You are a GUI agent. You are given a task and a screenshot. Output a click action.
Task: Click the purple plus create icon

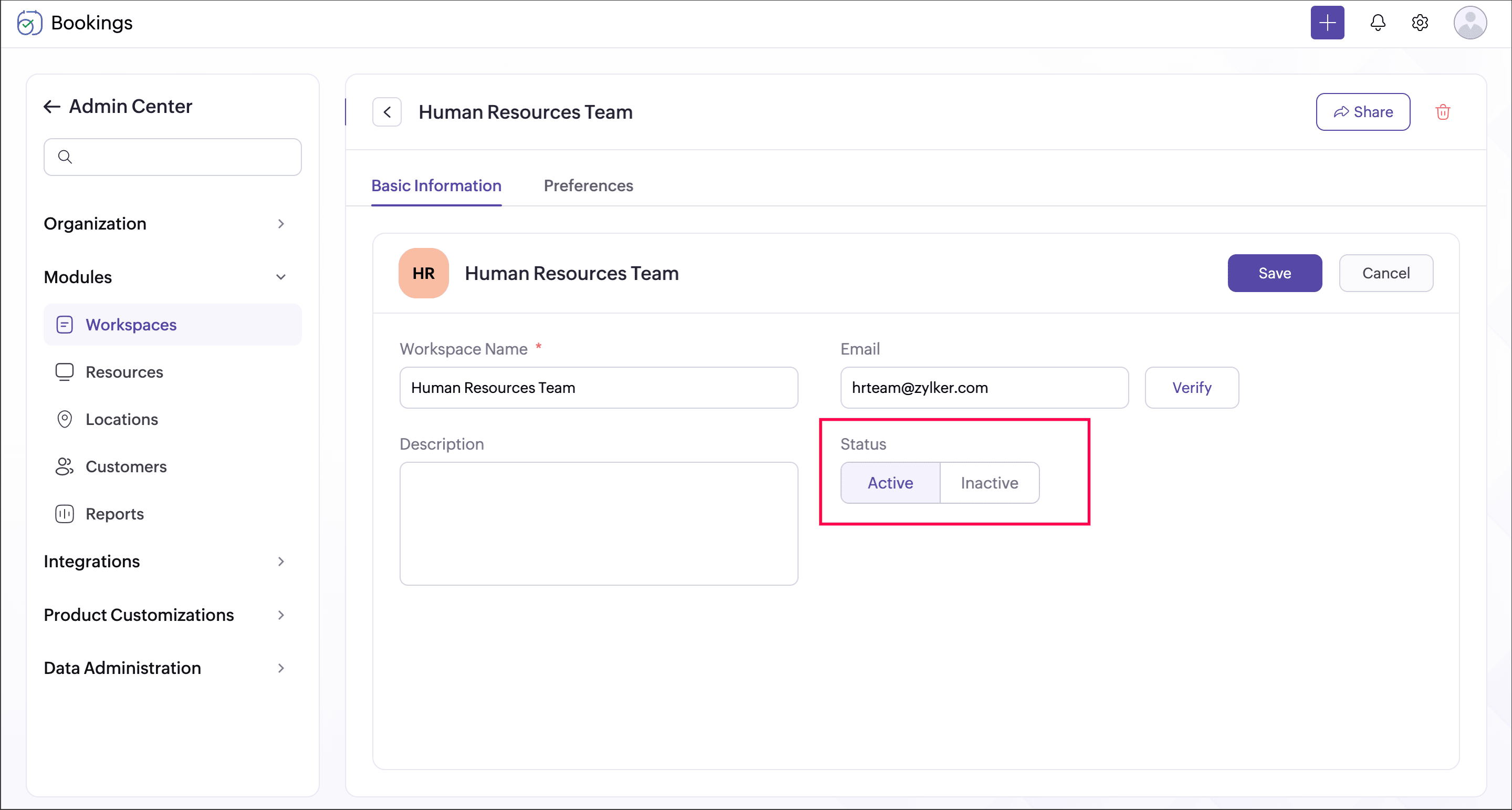(x=1327, y=23)
